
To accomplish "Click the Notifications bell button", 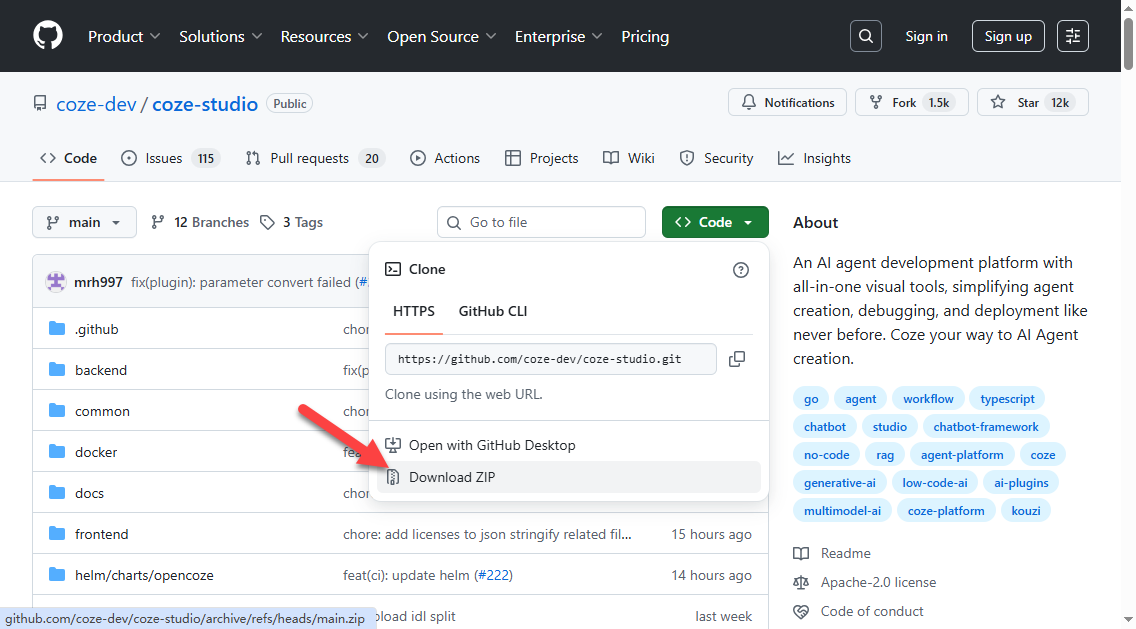I will pos(788,102).
